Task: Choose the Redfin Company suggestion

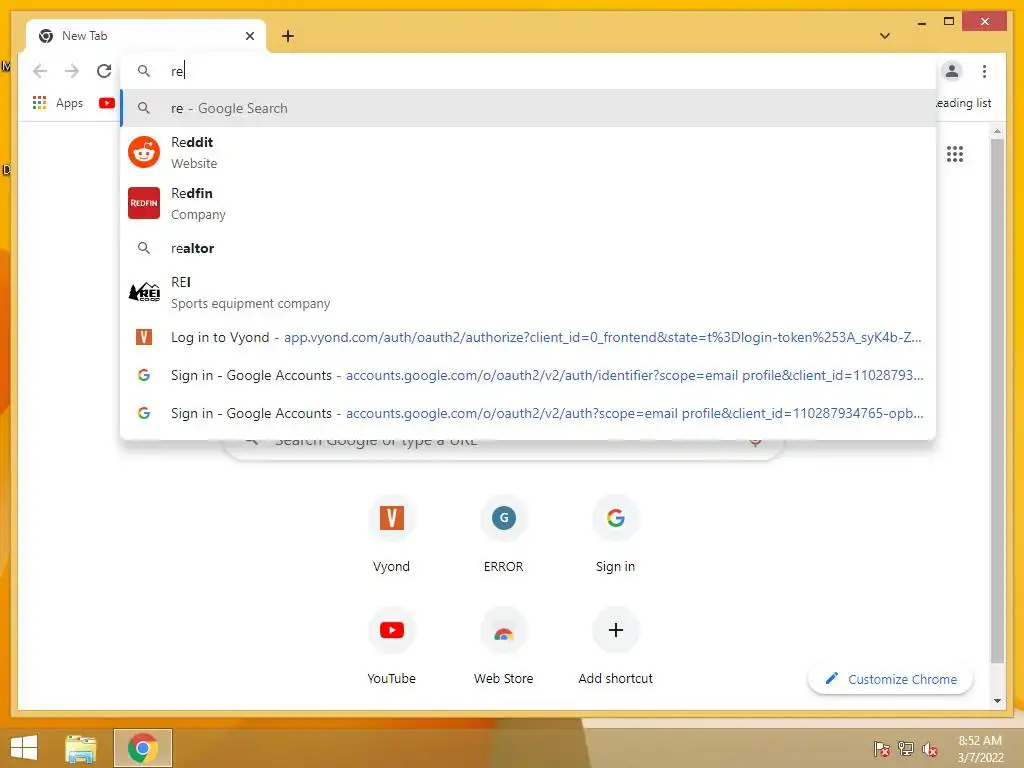Action: 528,203
